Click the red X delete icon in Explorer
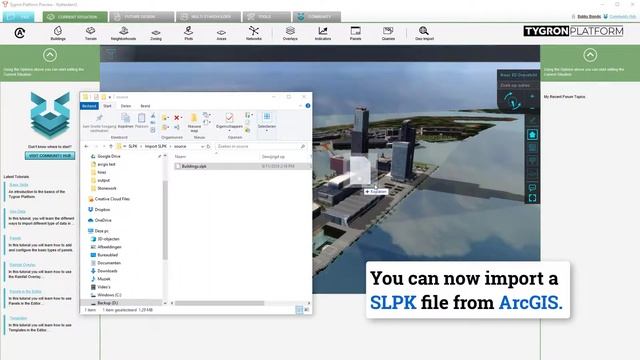The width and height of the screenshot is (640, 360). [177, 118]
